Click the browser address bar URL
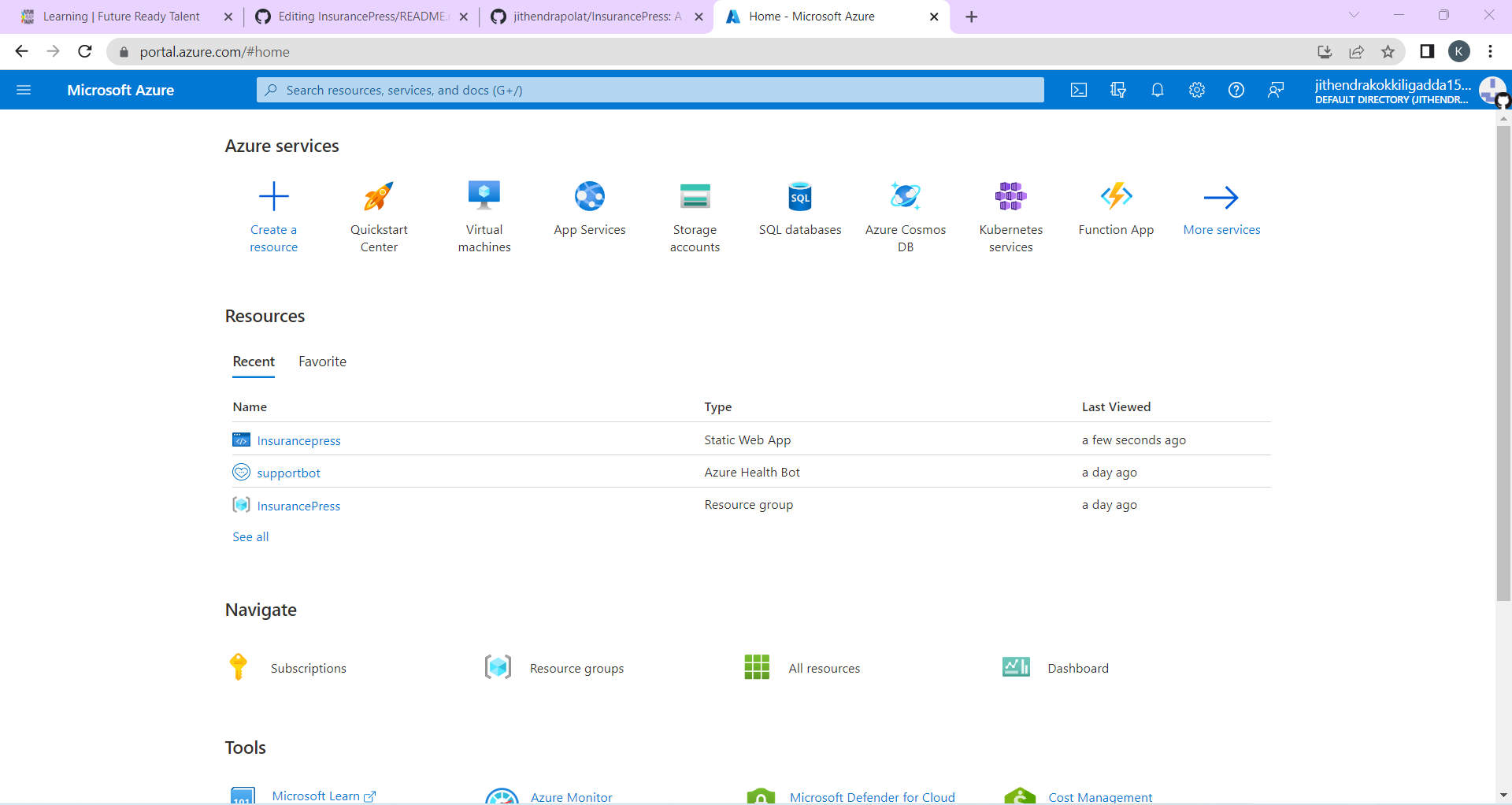This screenshot has height=805, width=1512. coord(215,52)
